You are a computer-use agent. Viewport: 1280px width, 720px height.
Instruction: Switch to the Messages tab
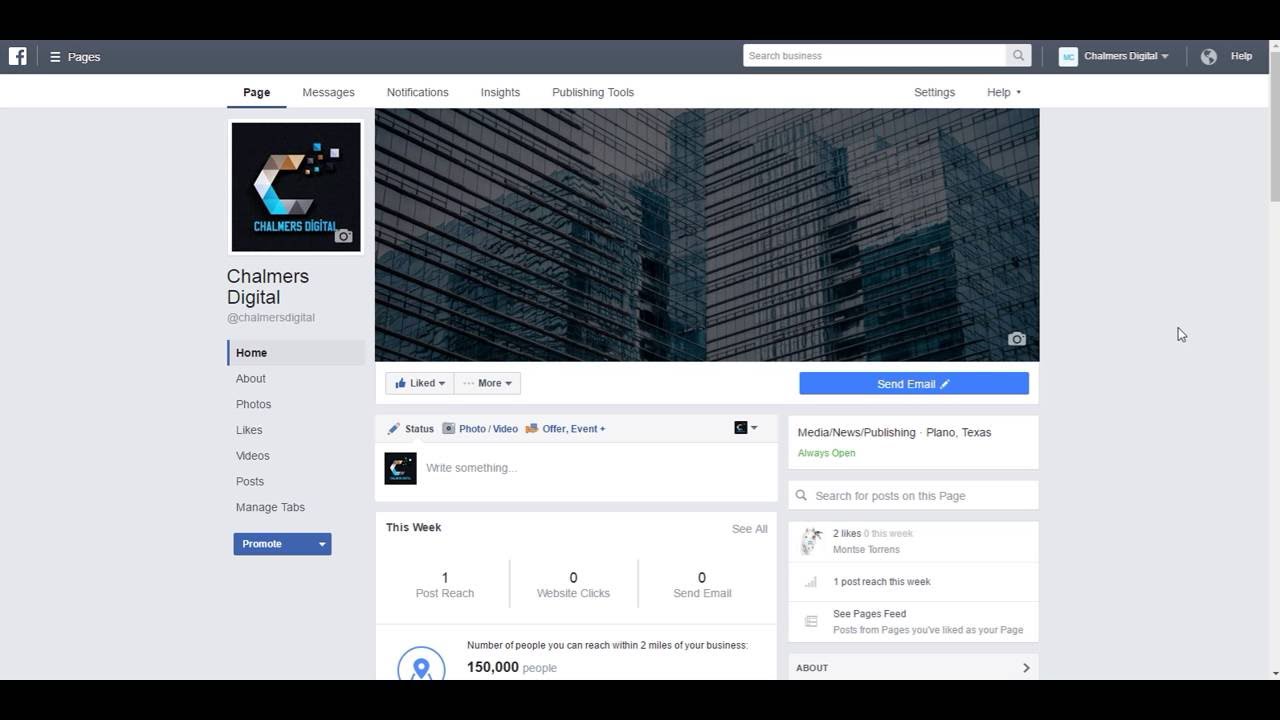(328, 92)
